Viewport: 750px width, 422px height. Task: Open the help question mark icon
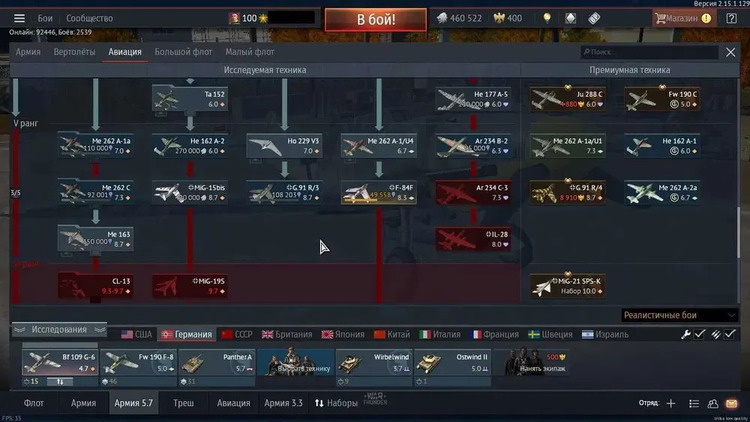[x=731, y=18]
